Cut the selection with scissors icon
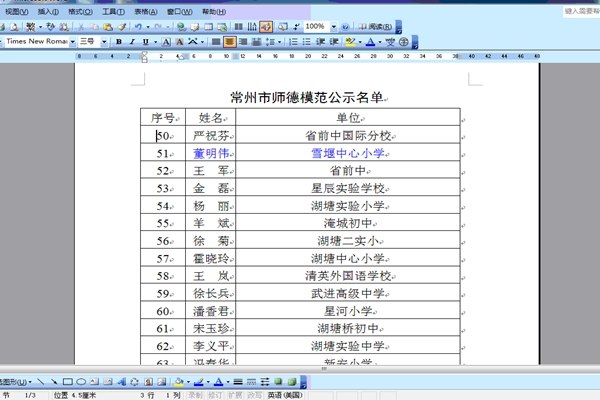The width and height of the screenshot is (600, 400). coord(81,27)
